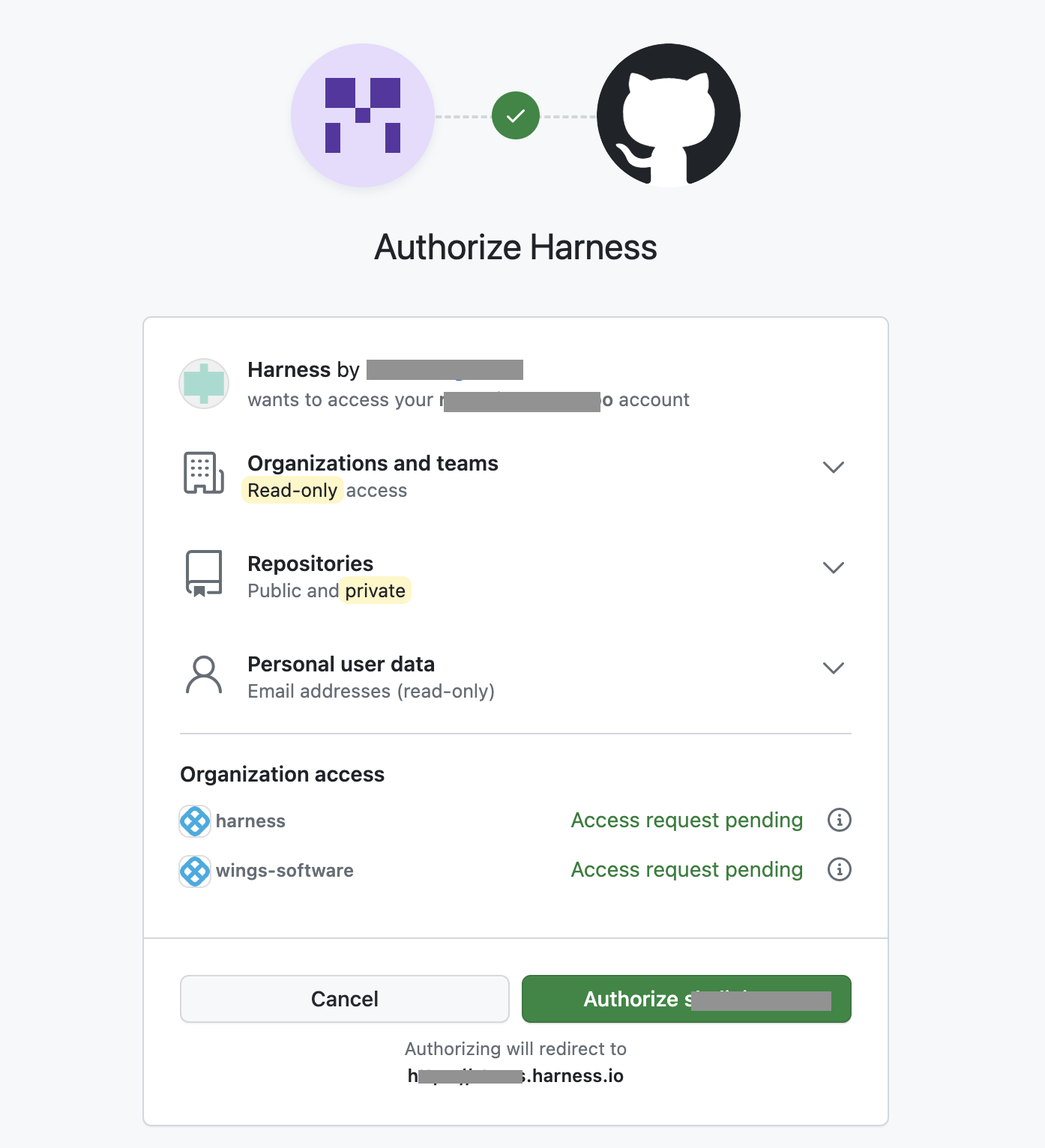Expand the Repositories permission details

click(834, 567)
